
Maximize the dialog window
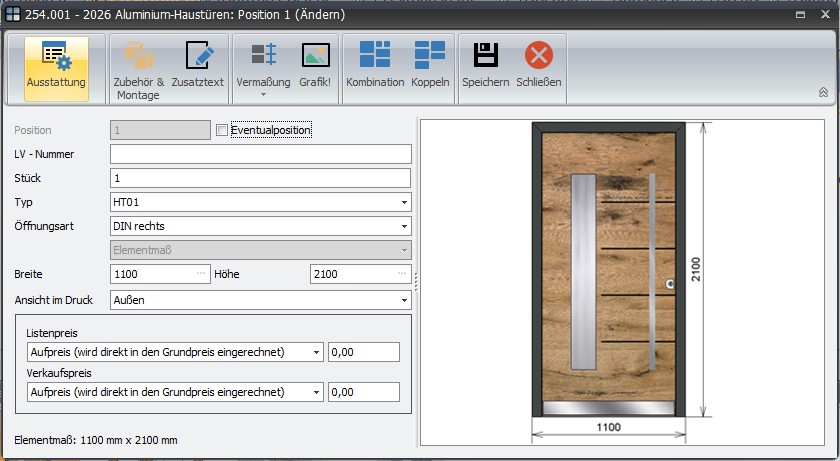[800, 14]
